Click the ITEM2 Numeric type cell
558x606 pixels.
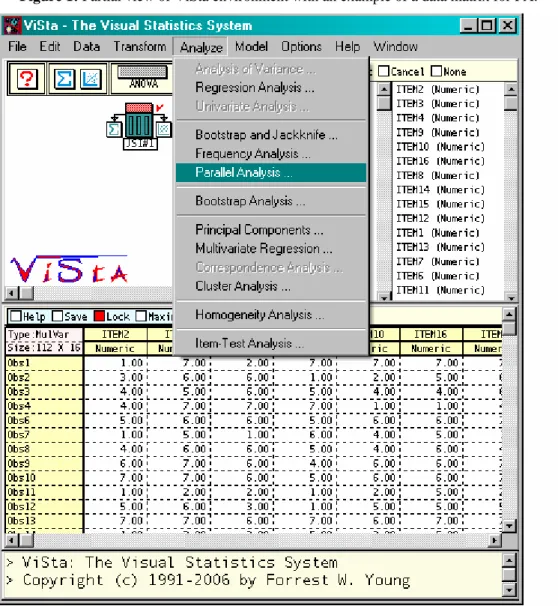tap(115, 349)
